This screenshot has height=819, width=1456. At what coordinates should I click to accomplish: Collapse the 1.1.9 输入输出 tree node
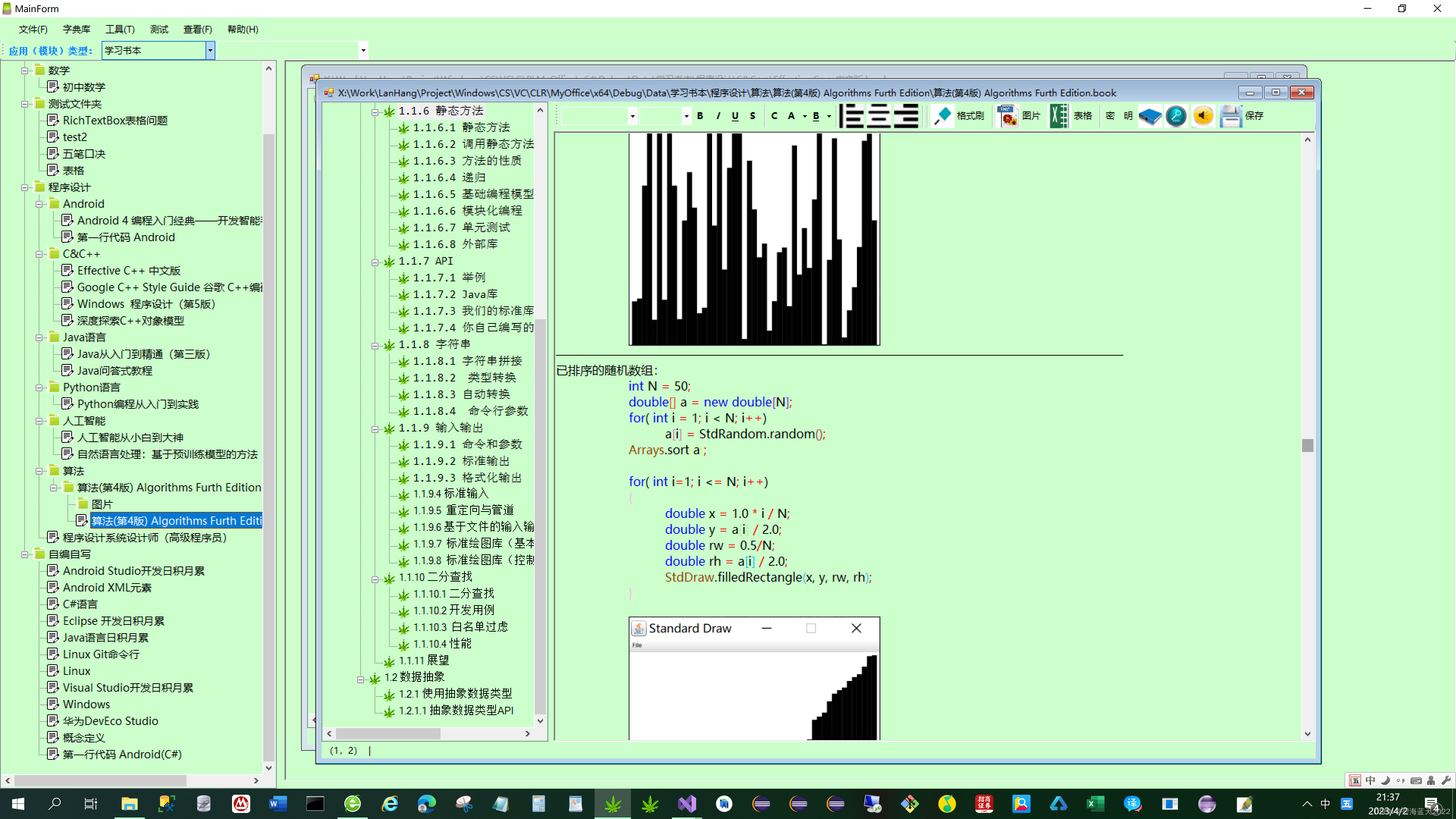(x=375, y=429)
